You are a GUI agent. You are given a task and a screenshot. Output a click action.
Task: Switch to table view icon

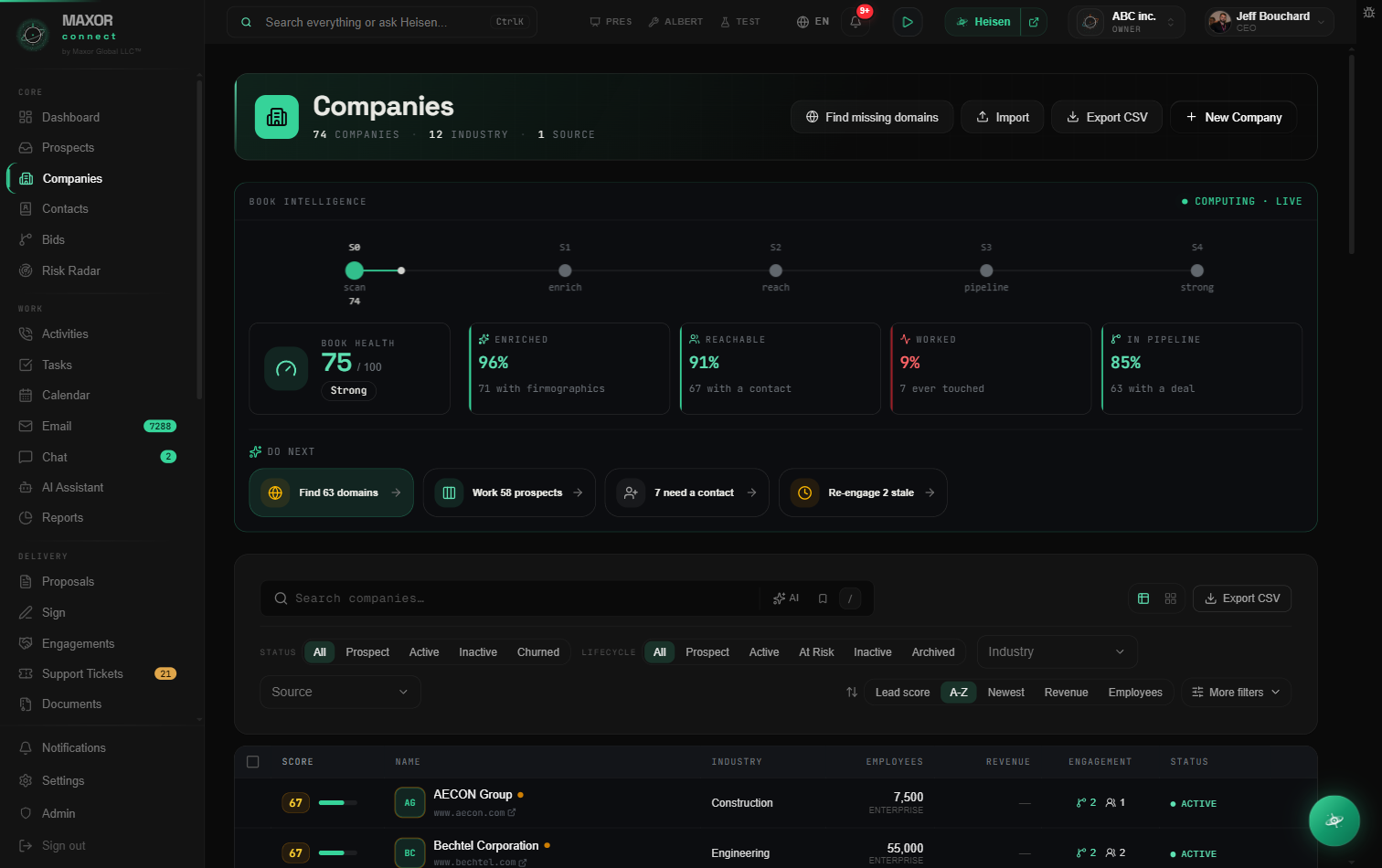(x=1143, y=598)
